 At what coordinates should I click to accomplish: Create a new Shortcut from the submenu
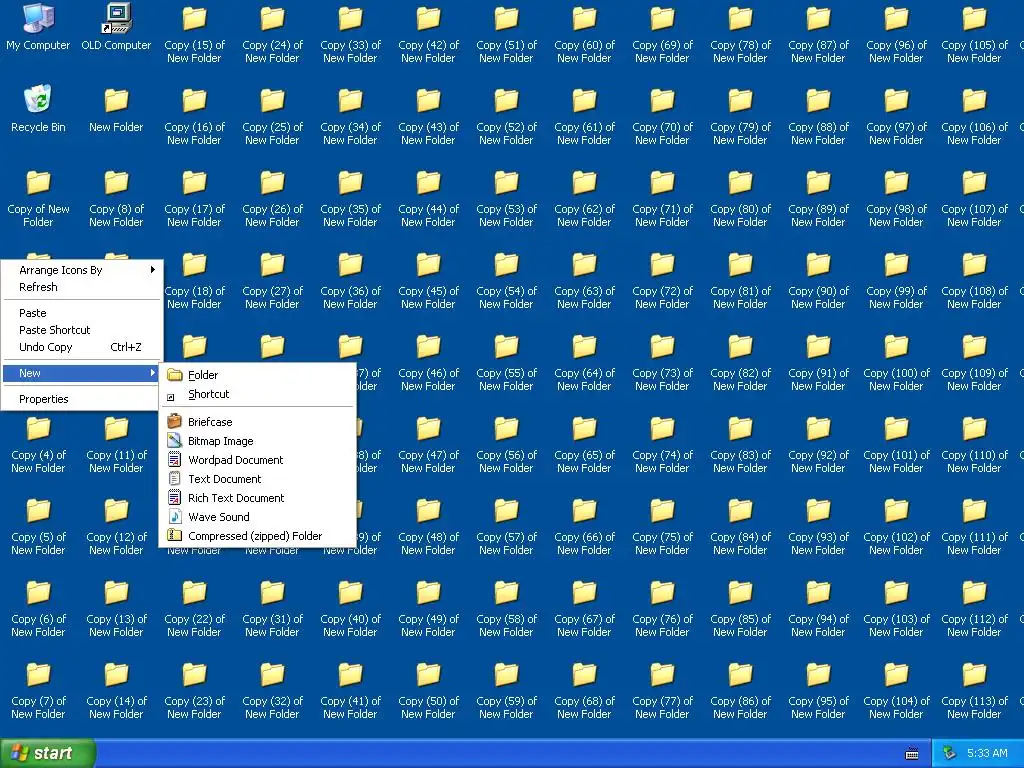tap(258, 394)
